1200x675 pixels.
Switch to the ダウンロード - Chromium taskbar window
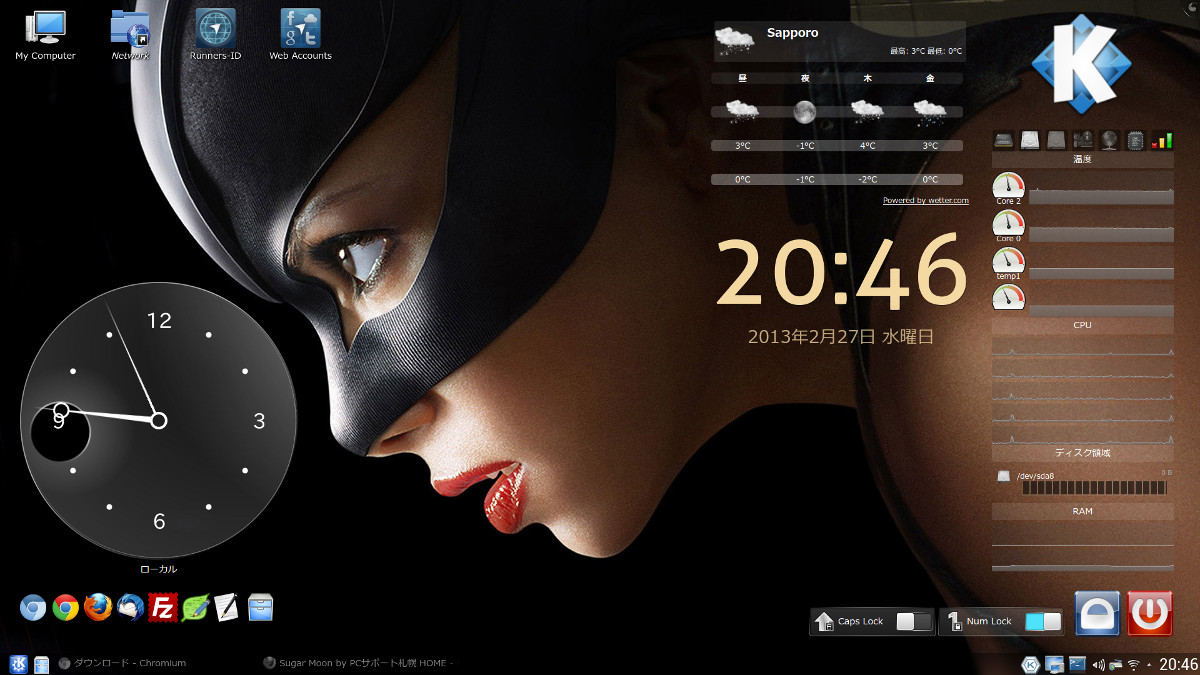pyautogui.click(x=123, y=663)
